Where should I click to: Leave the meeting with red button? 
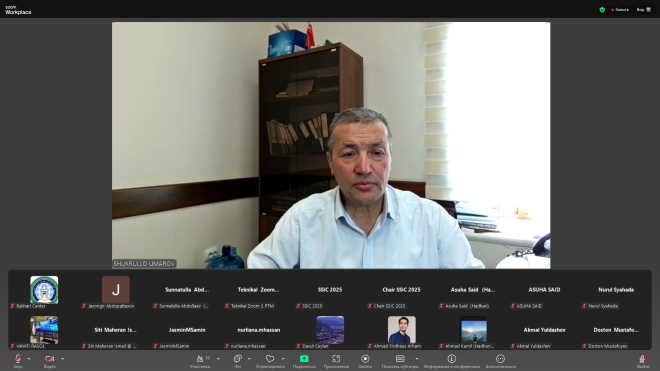click(x=643, y=359)
